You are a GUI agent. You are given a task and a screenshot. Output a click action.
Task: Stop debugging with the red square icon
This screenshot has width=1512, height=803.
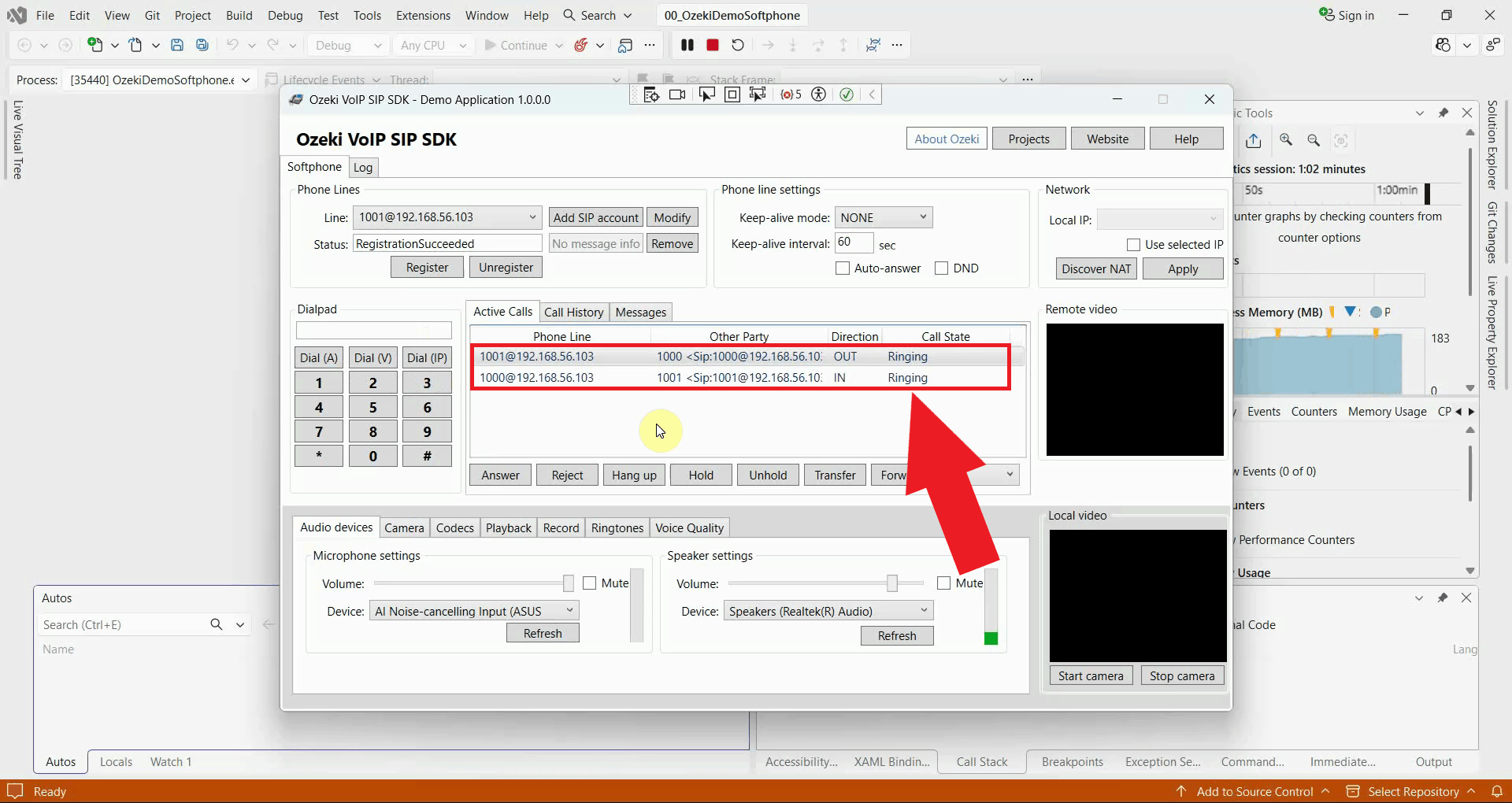713,46
